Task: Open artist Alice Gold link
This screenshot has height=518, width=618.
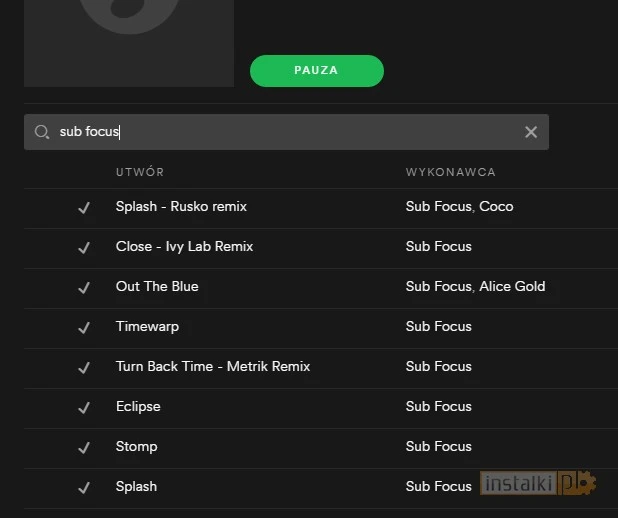Action: pyautogui.click(x=512, y=286)
